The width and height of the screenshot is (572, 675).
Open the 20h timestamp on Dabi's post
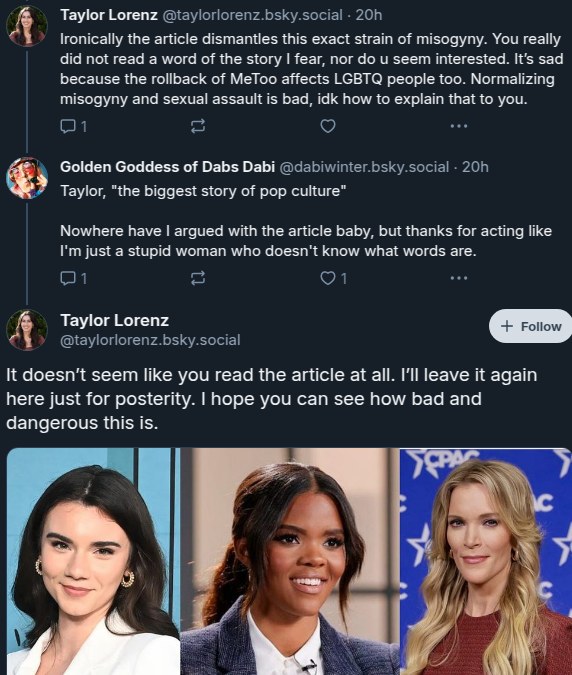click(475, 167)
